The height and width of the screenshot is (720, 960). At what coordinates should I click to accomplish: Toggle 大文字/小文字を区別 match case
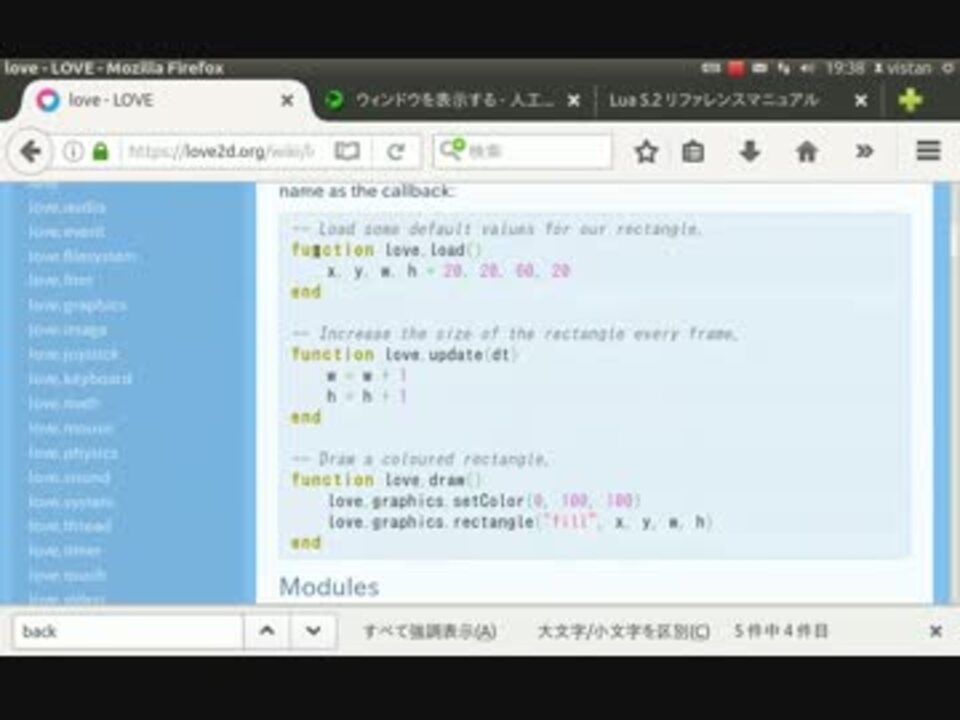tap(623, 631)
